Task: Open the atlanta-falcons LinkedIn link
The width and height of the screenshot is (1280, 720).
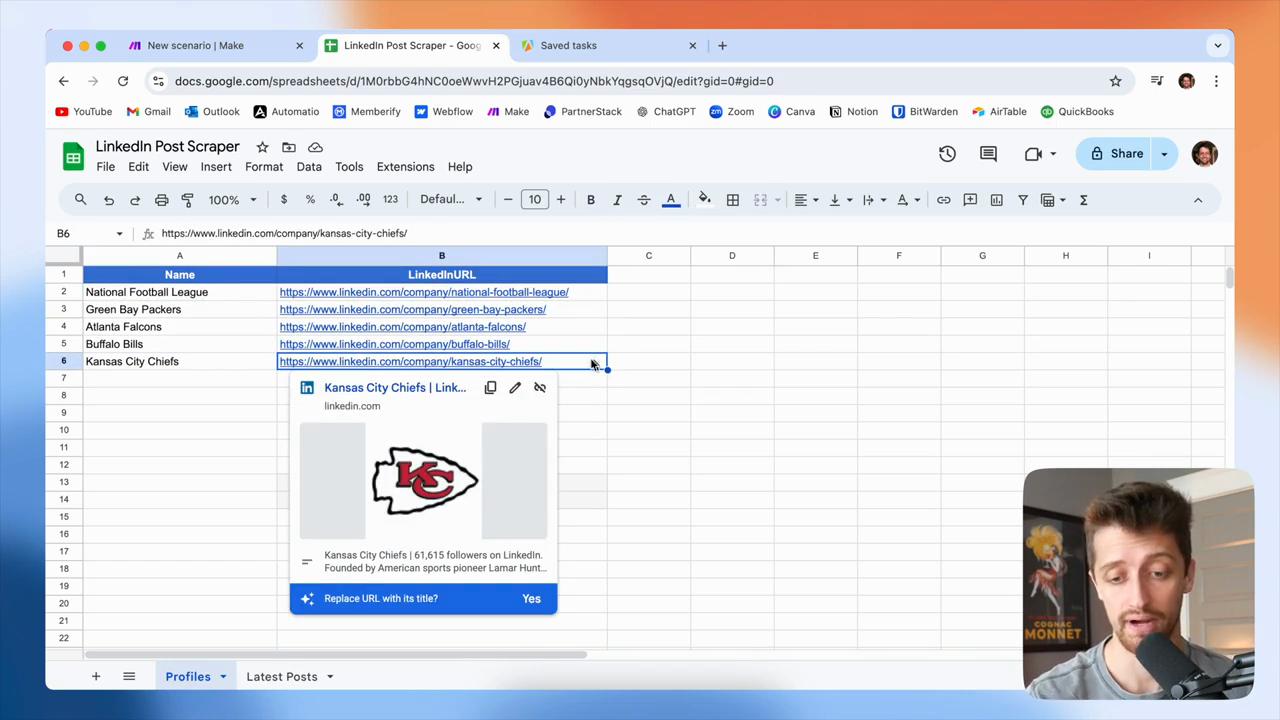Action: click(x=403, y=327)
